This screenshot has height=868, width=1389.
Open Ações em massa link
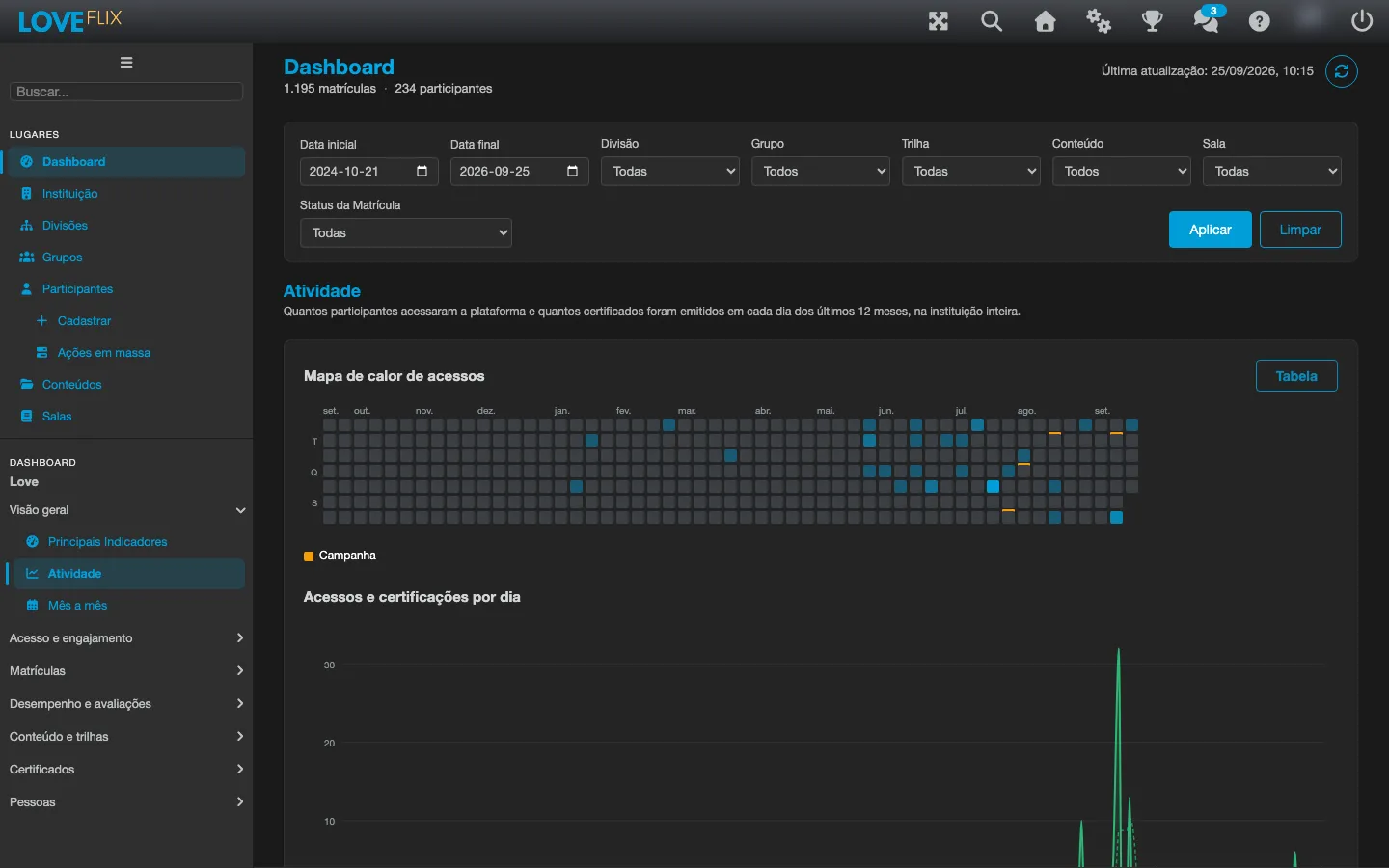(103, 353)
